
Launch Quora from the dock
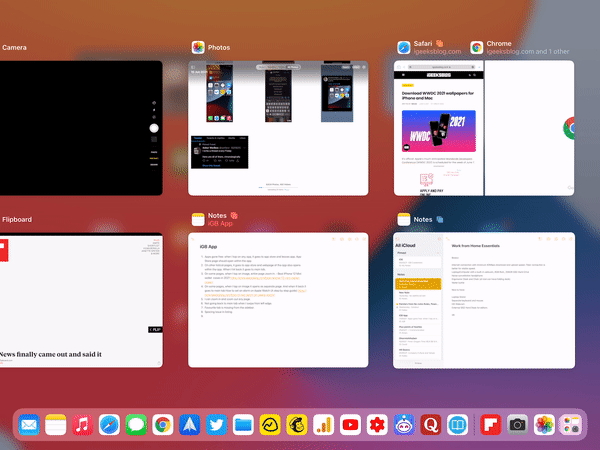(x=430, y=425)
